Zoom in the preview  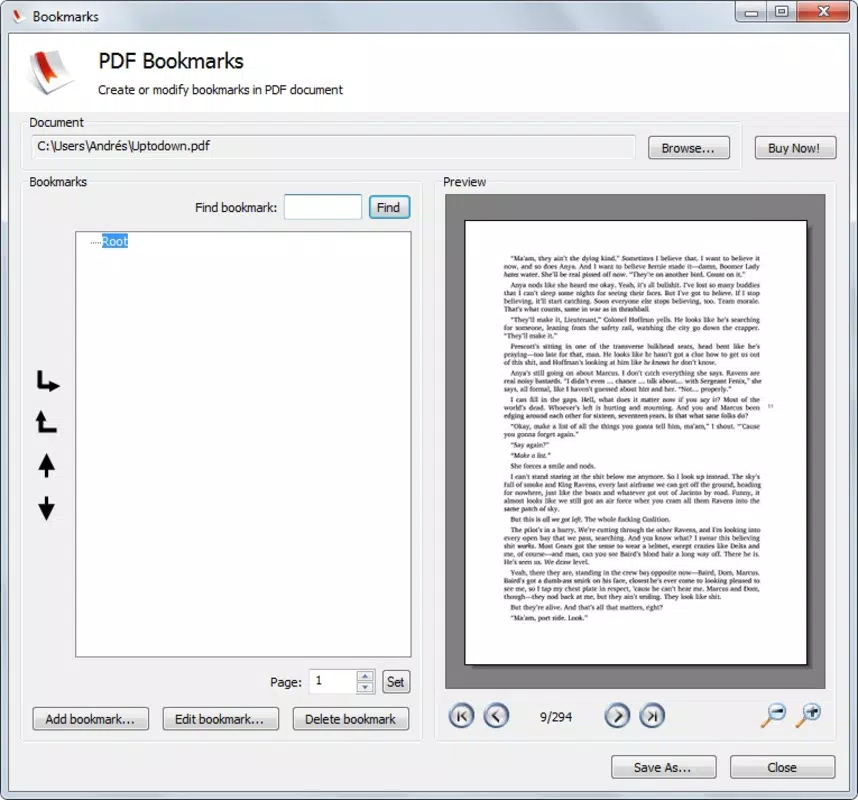coord(809,715)
